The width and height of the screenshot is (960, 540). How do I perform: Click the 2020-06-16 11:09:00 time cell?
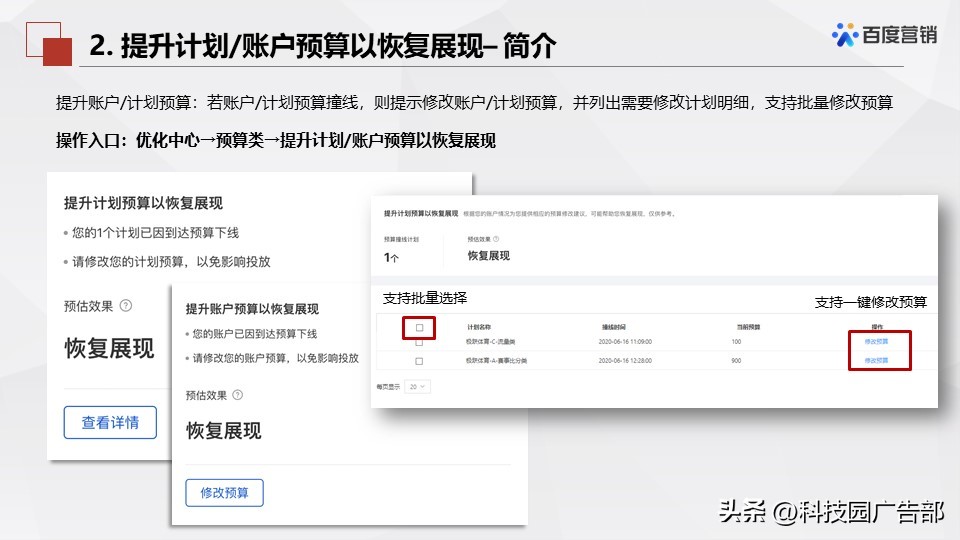[625, 342]
